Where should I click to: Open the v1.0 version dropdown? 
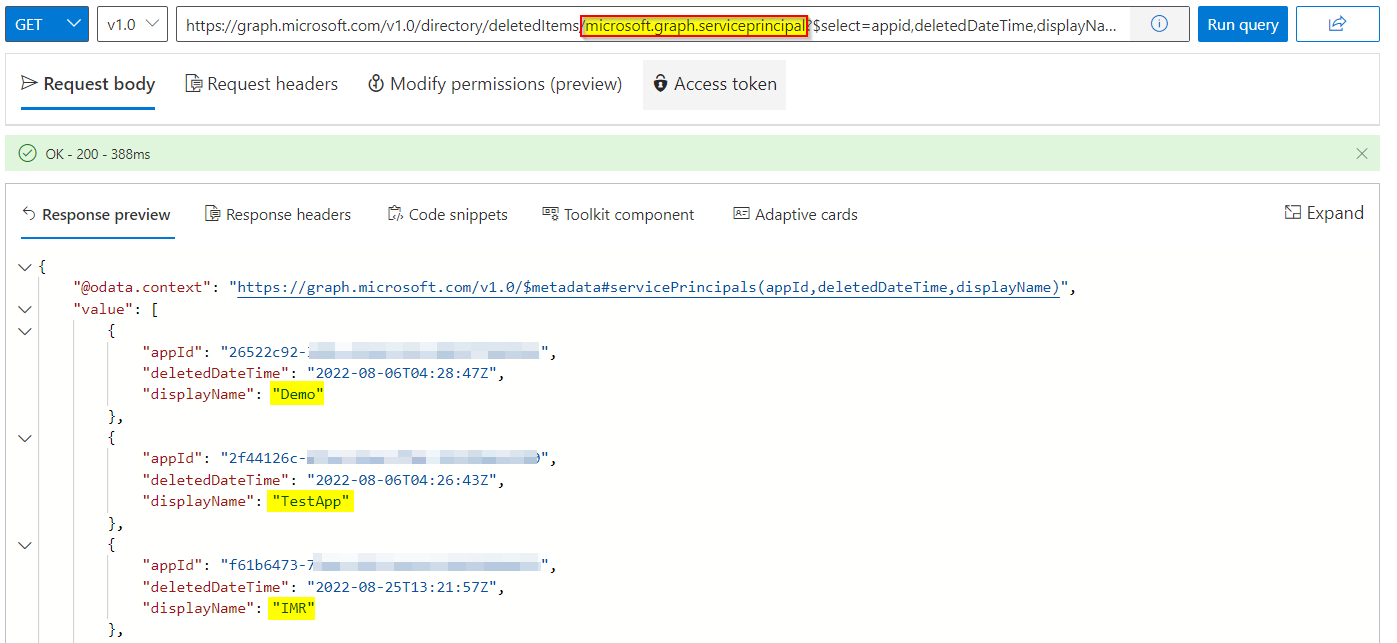coord(132,24)
